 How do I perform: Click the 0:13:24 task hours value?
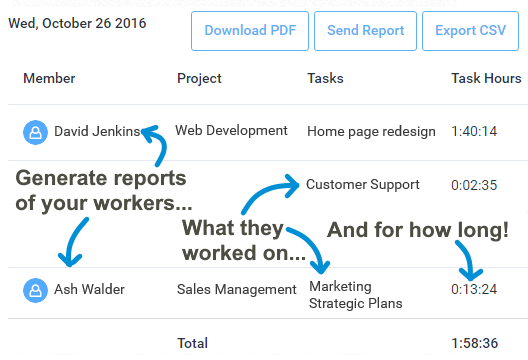[474, 289]
